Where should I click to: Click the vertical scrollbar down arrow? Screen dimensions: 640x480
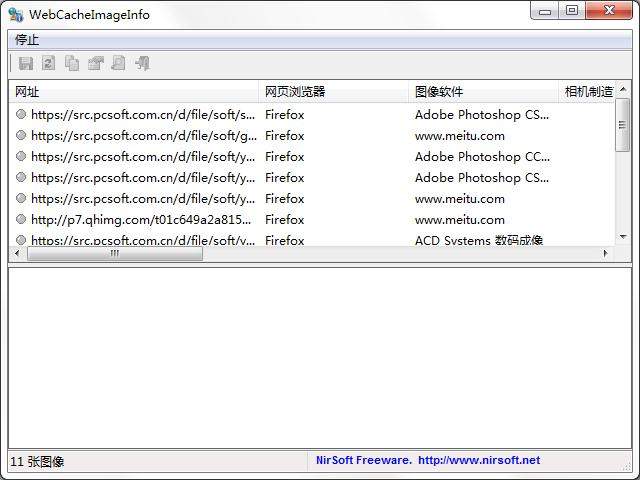pos(622,237)
